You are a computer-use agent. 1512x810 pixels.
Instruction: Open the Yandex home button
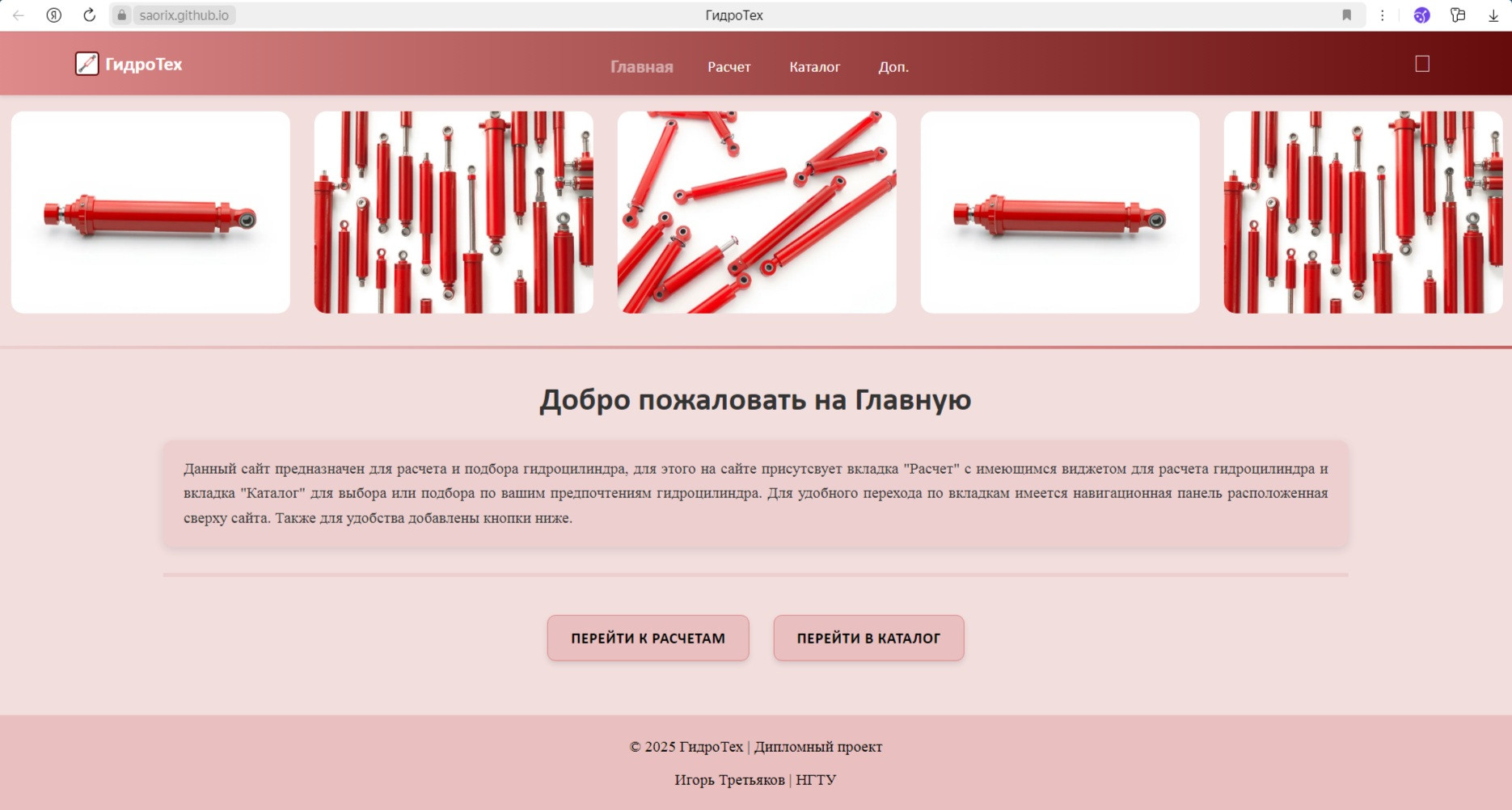click(54, 15)
